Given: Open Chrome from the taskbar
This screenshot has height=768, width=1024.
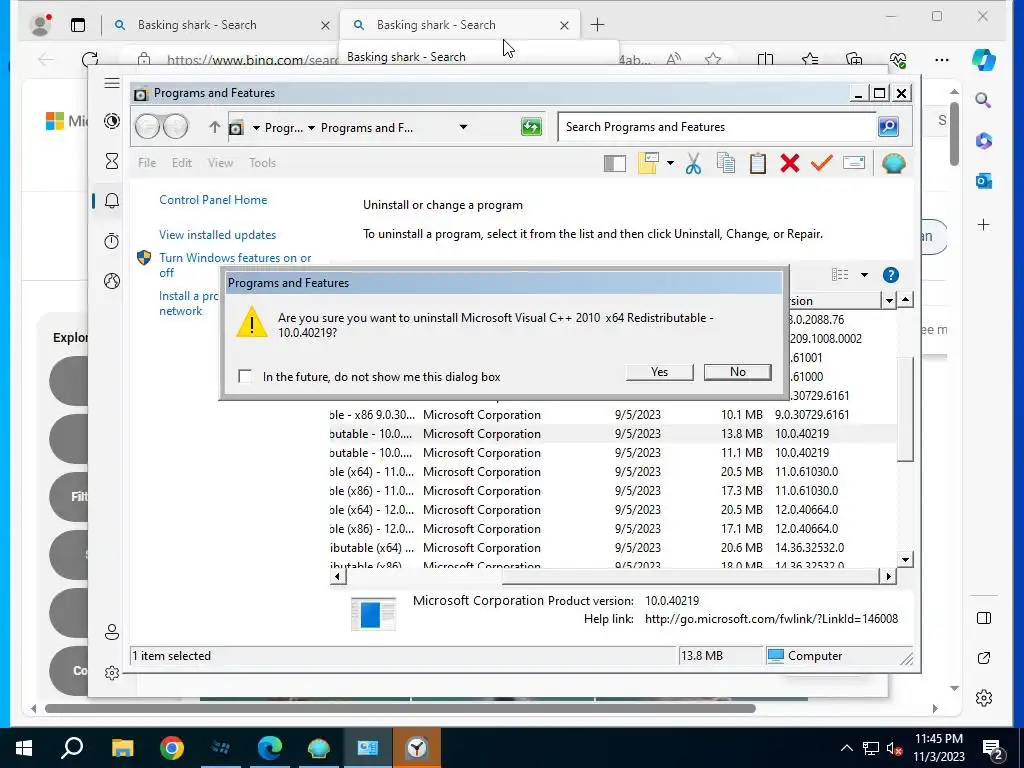Looking at the screenshot, I should pos(172,748).
